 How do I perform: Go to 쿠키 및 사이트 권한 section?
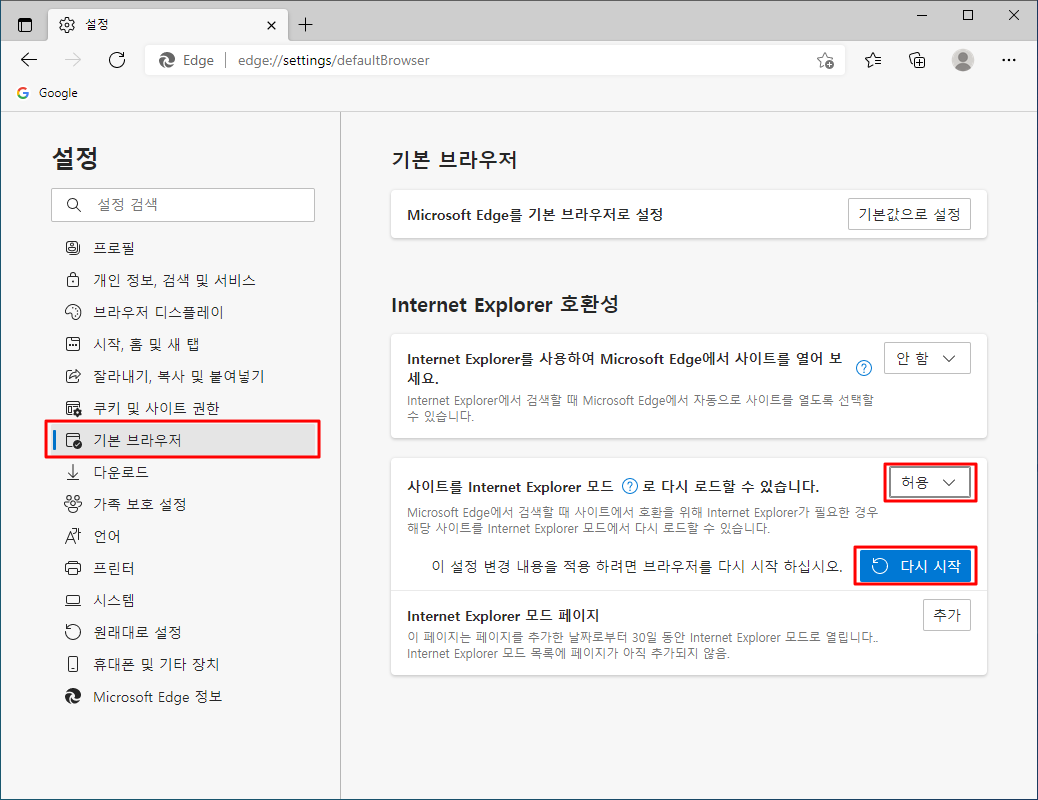(155, 408)
